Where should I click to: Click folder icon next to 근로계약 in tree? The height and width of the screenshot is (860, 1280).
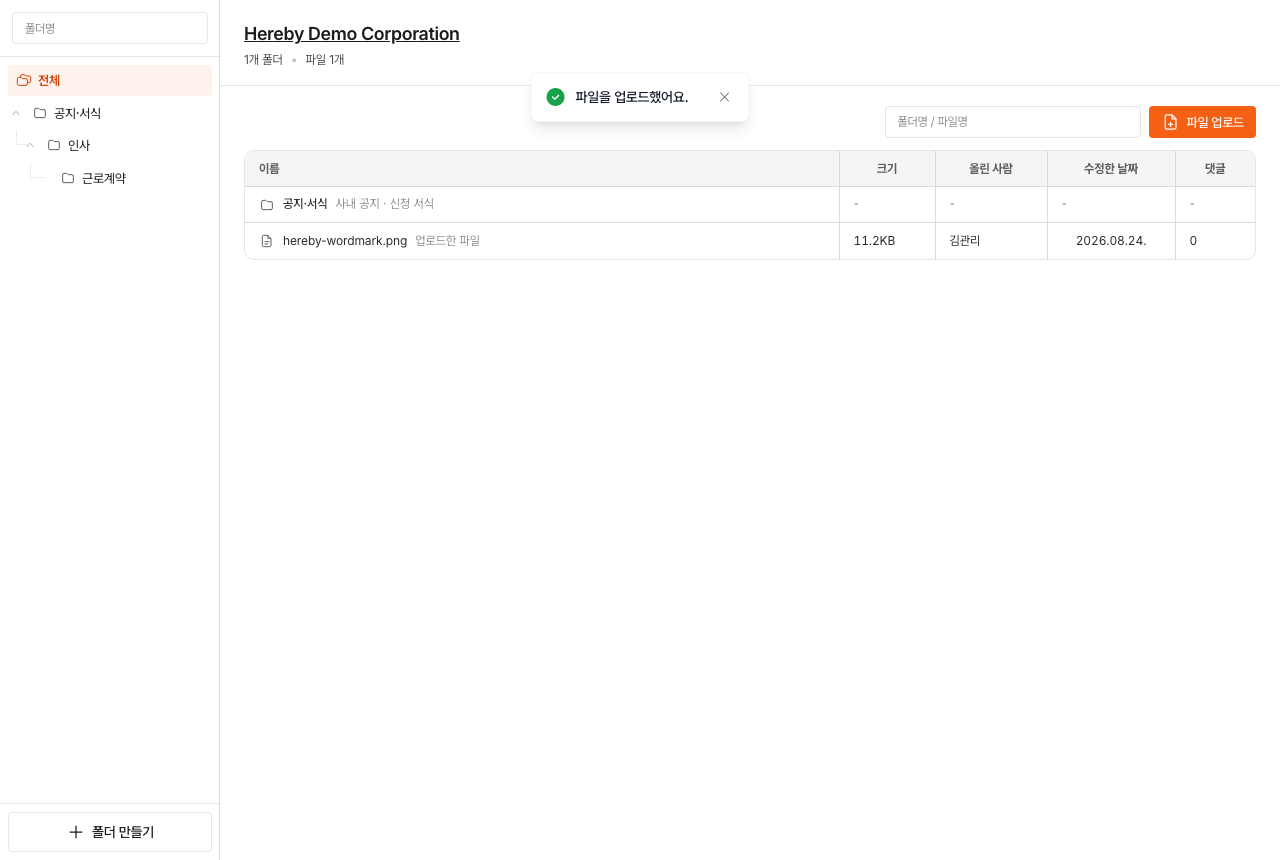68,178
